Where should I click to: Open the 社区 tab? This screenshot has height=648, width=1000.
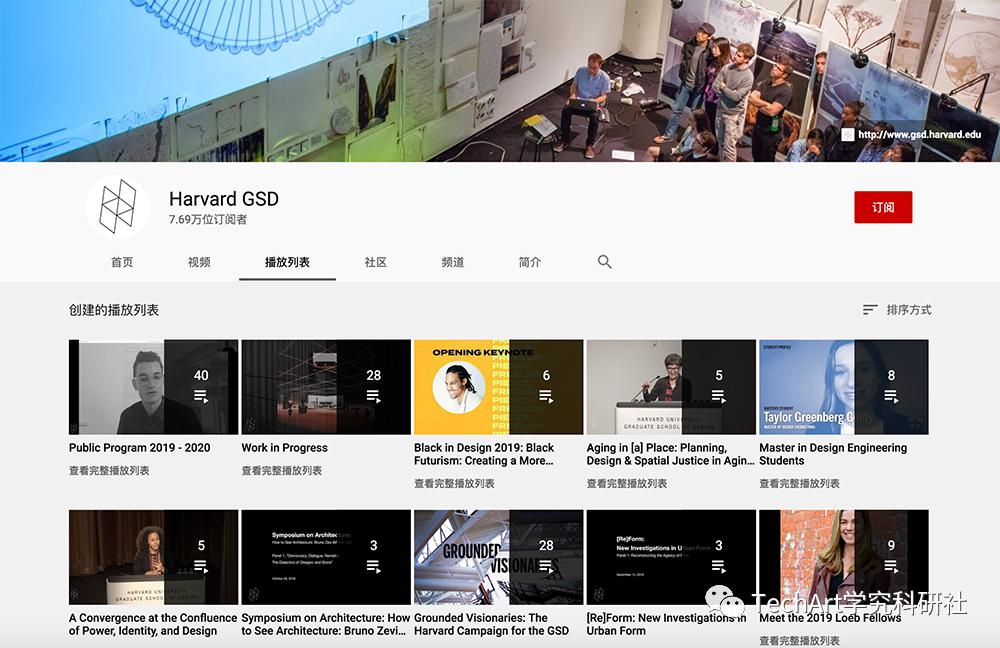(376, 262)
